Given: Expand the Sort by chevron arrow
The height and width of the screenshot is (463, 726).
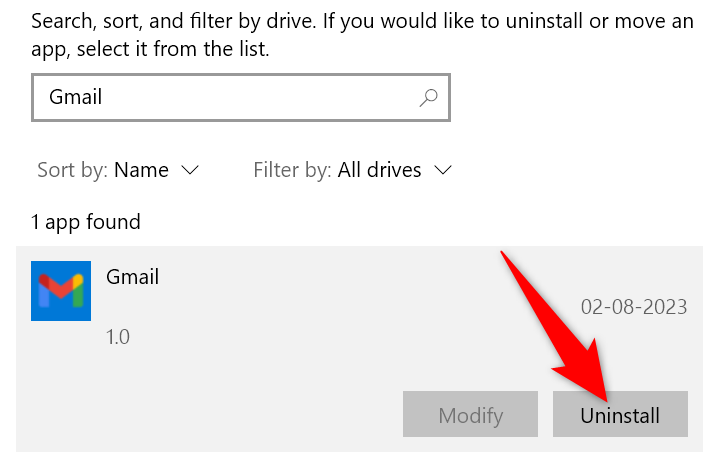Looking at the screenshot, I should 190,170.
